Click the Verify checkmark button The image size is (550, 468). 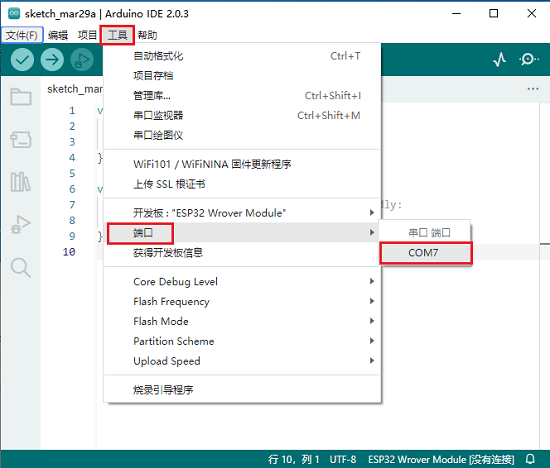[22, 60]
